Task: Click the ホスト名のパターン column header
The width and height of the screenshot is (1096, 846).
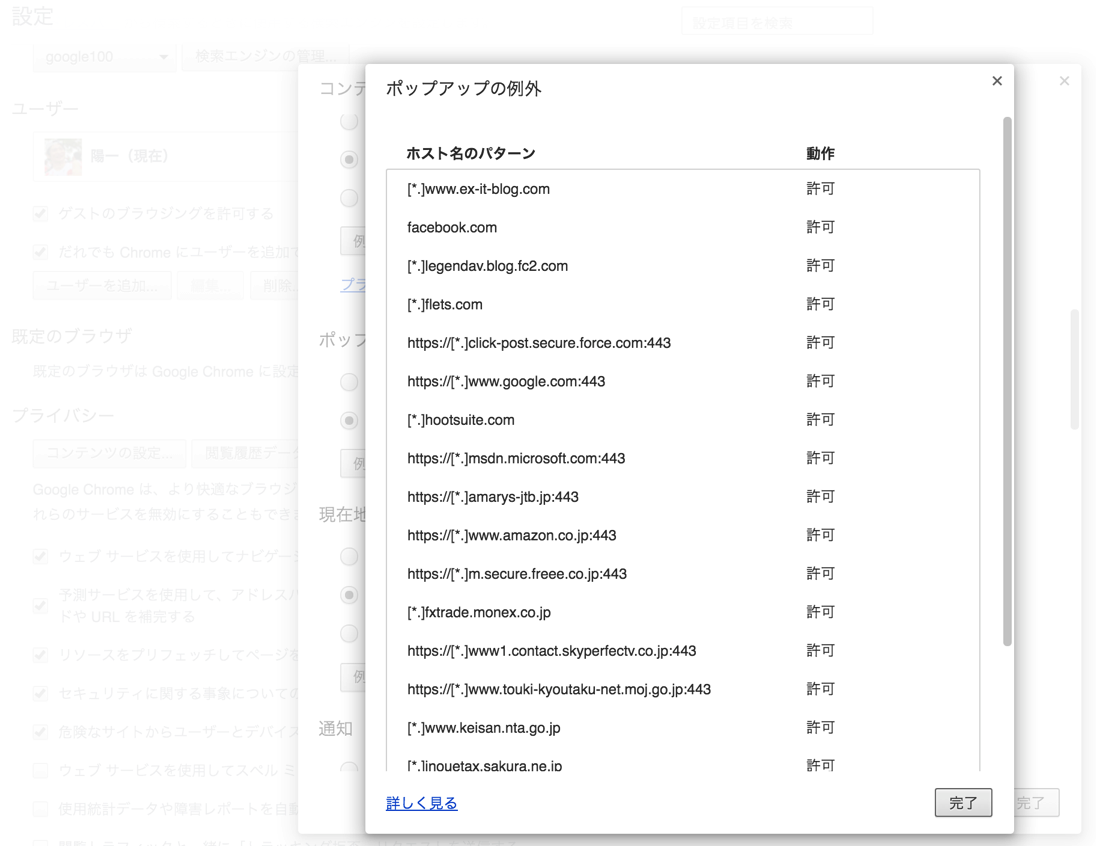Action: pos(470,153)
